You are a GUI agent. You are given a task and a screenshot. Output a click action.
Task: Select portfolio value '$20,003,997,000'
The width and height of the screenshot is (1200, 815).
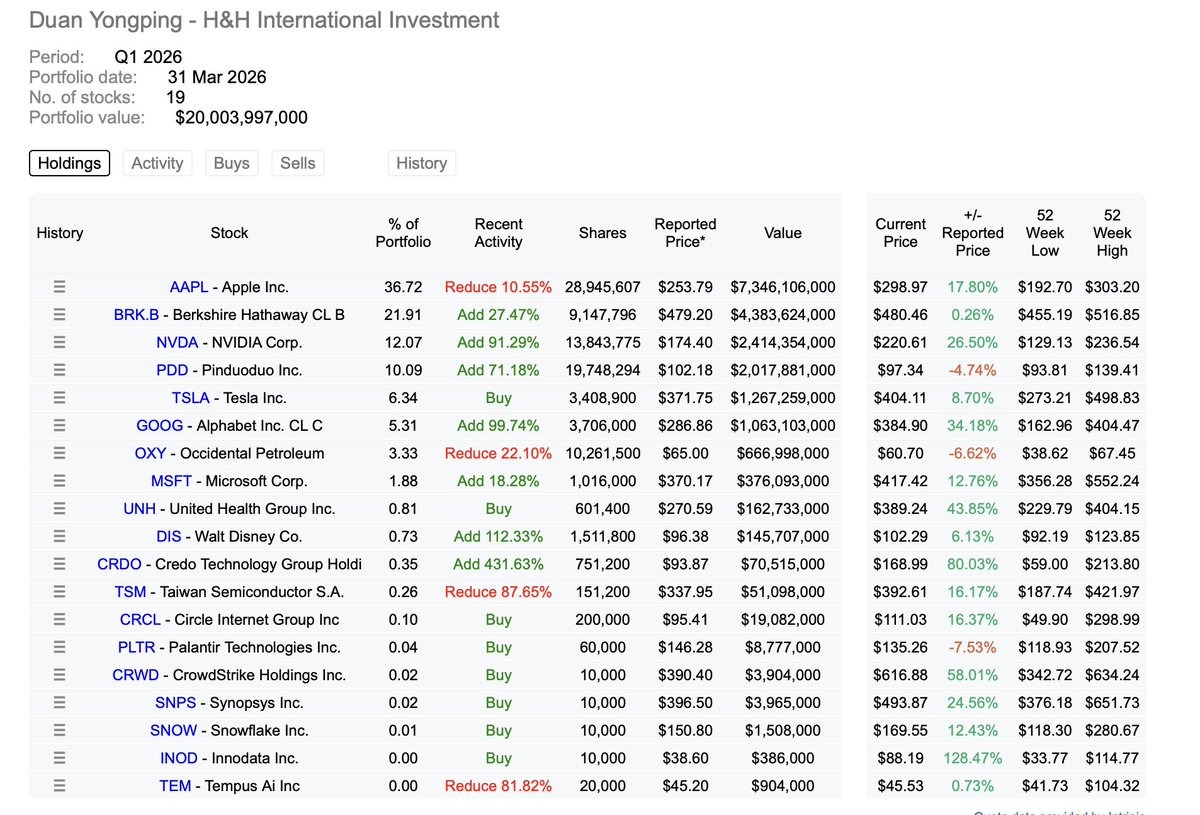[241, 118]
